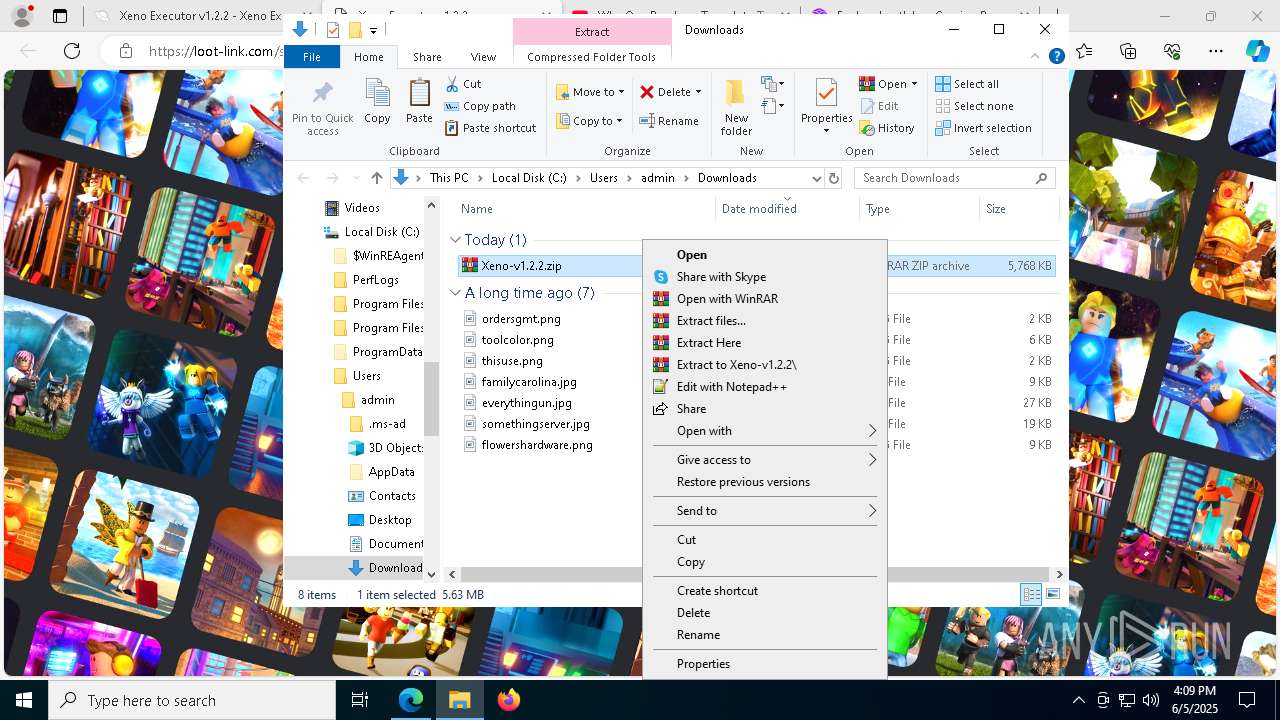This screenshot has width=1280, height=720.
Task: Click the Up one level arrow
Action: coord(376,178)
